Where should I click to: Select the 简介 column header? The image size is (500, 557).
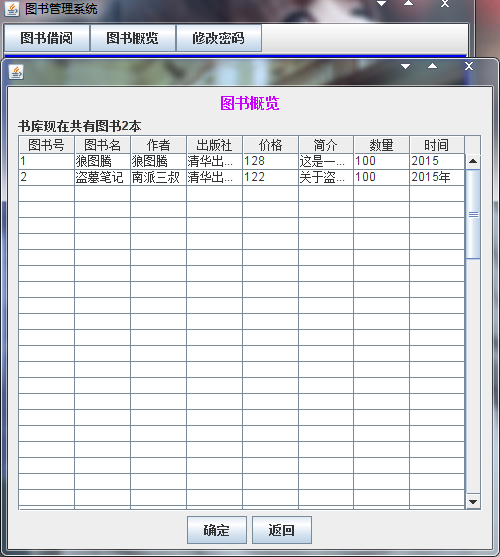pos(326,145)
